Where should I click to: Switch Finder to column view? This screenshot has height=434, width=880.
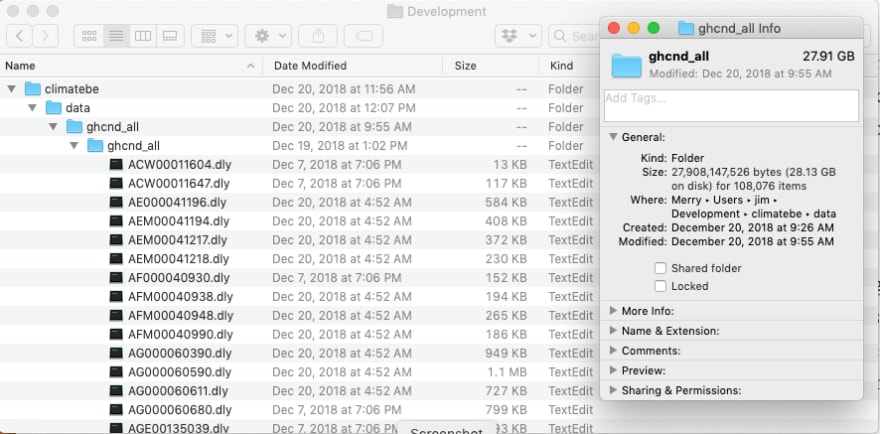[143, 36]
